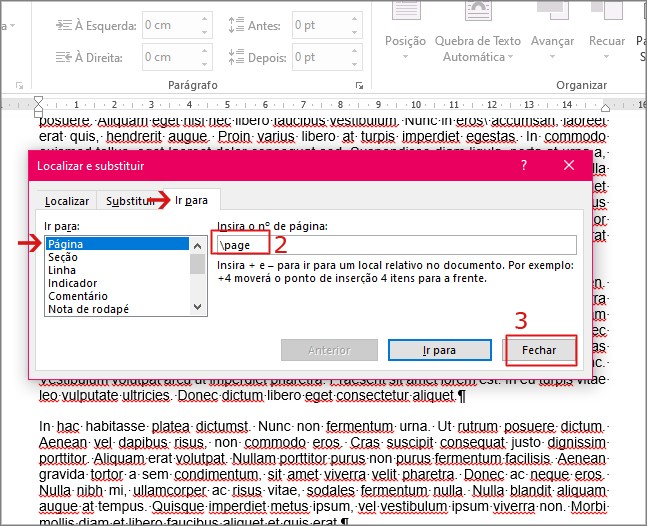Click the left indent ruler box marker
The height and width of the screenshot is (526, 647).
(38, 114)
